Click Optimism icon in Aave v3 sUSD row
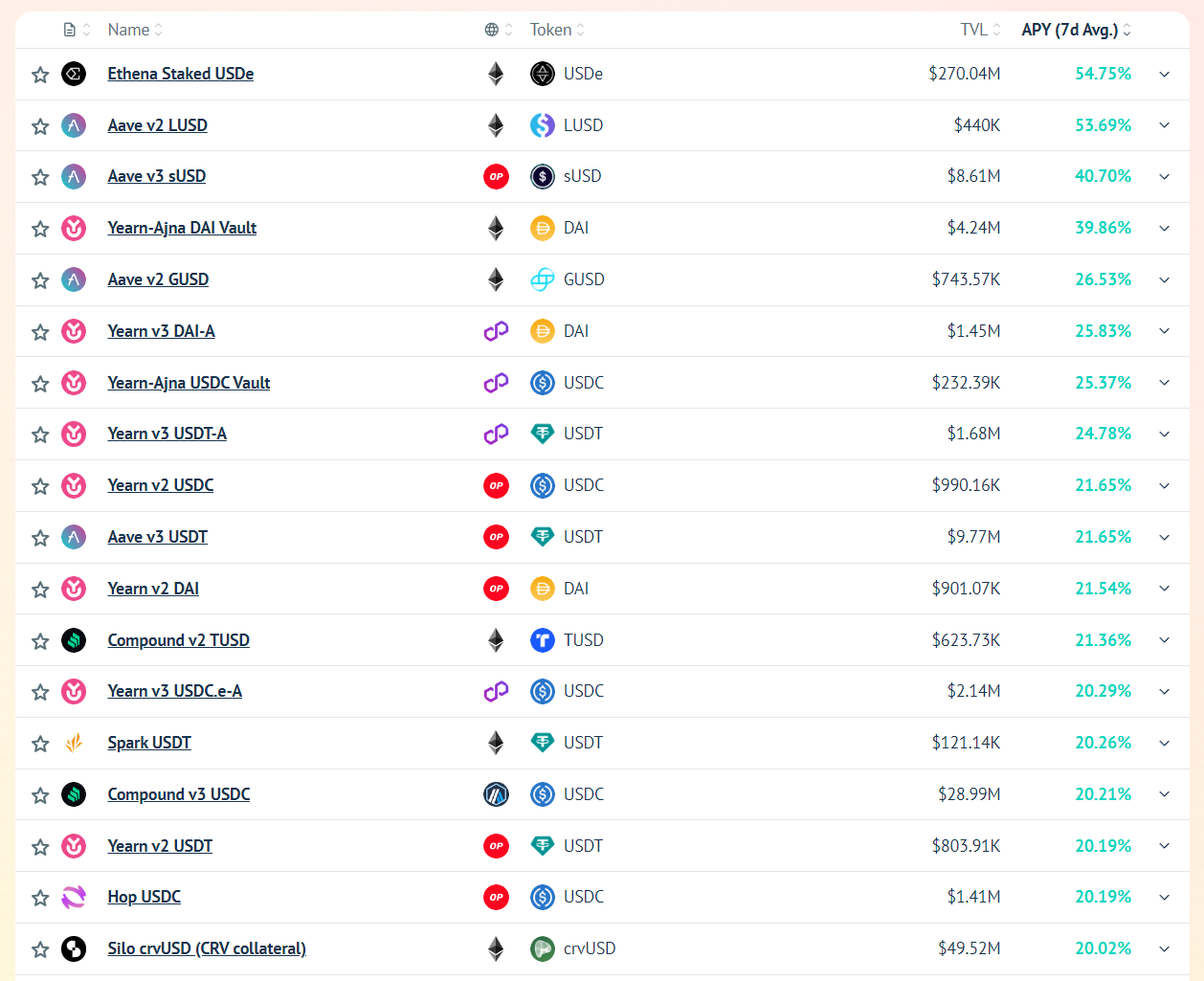1204x981 pixels. [x=496, y=176]
